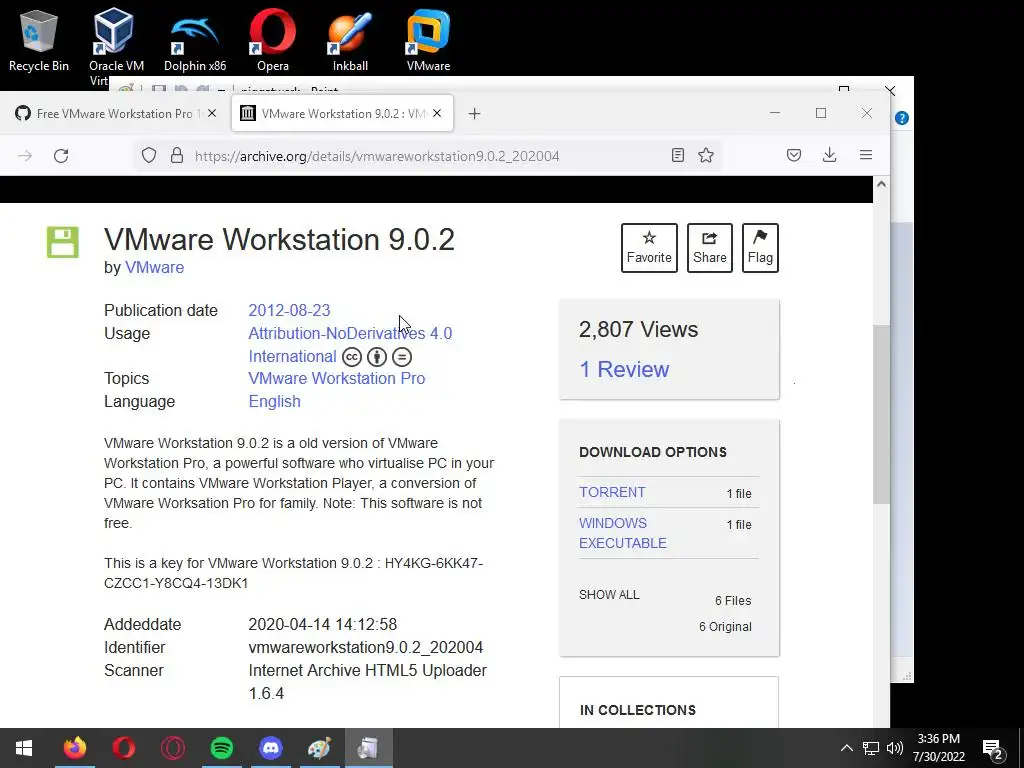Click the vertical scrollbar thumb
The width and height of the screenshot is (1024, 768).
tap(881, 415)
